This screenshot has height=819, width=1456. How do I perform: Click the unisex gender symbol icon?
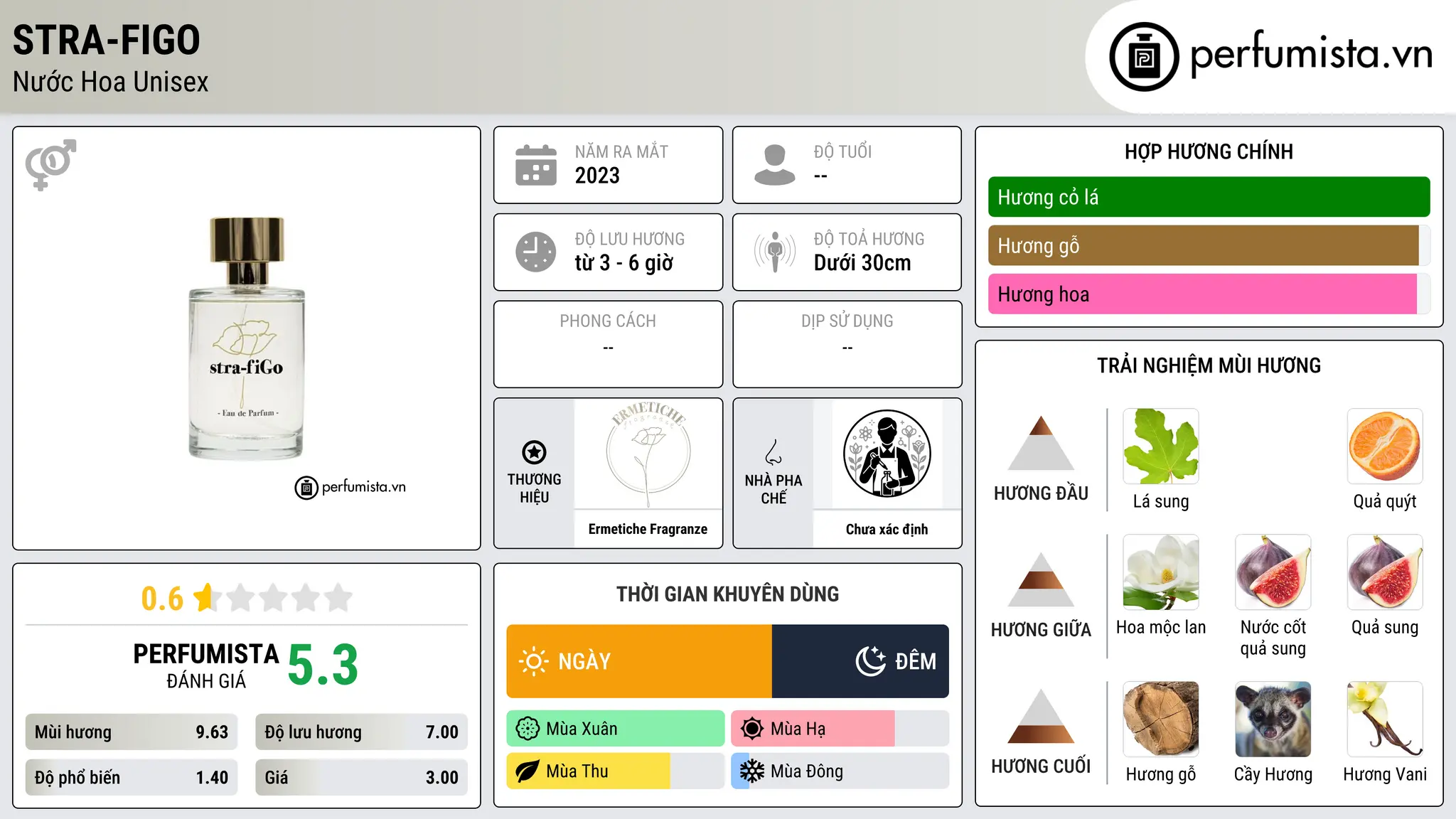[50, 165]
